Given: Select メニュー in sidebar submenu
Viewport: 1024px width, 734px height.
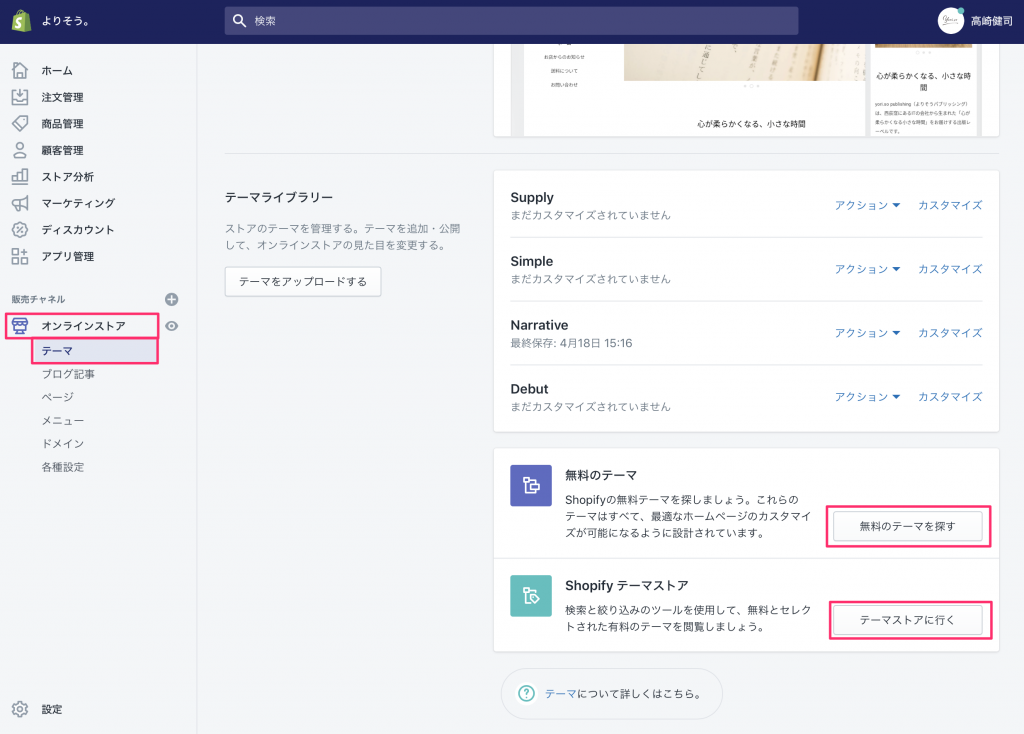Looking at the screenshot, I should pos(63,421).
